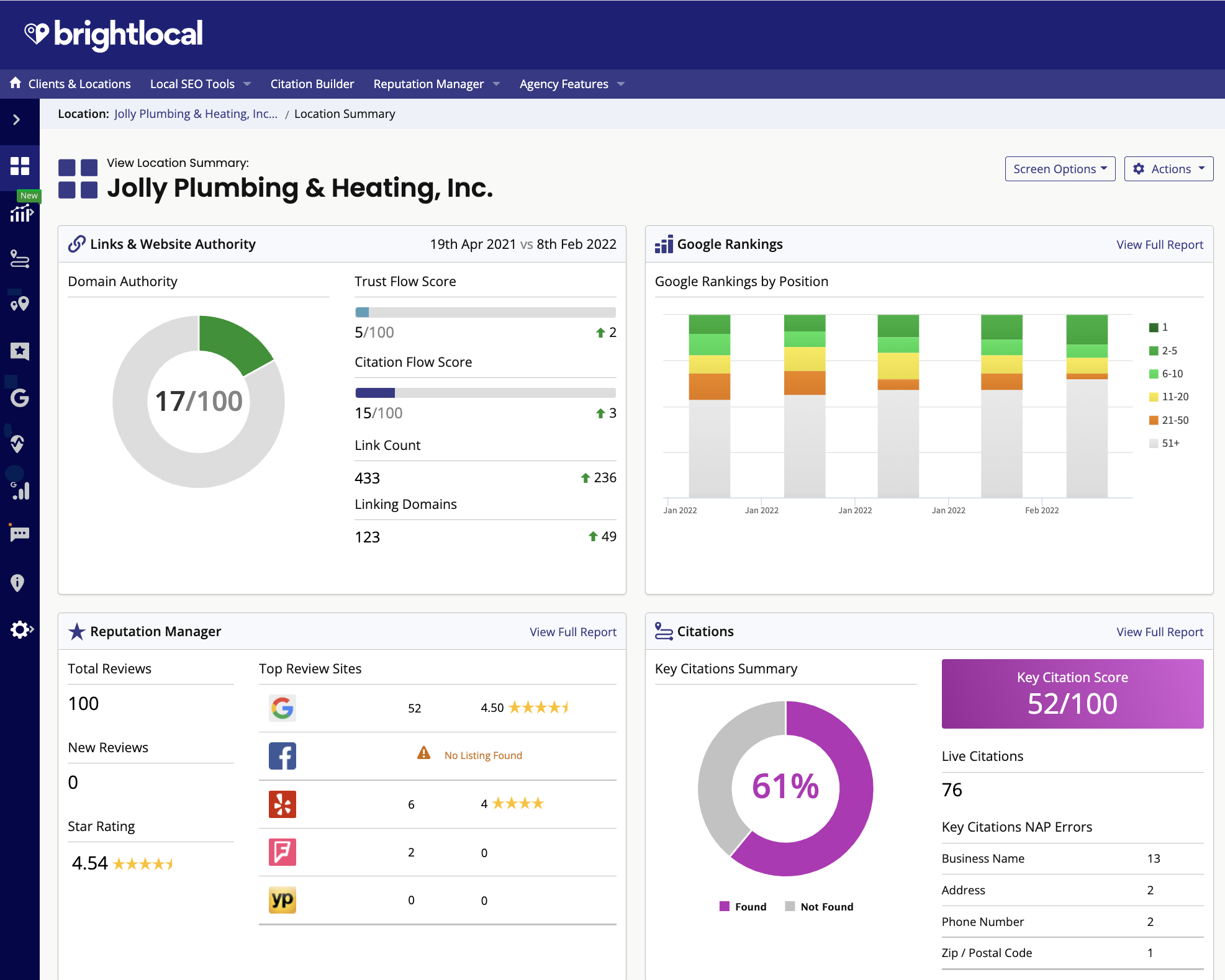1225x980 pixels.
Task: Expand the Screen Options dropdown
Action: (1060, 168)
